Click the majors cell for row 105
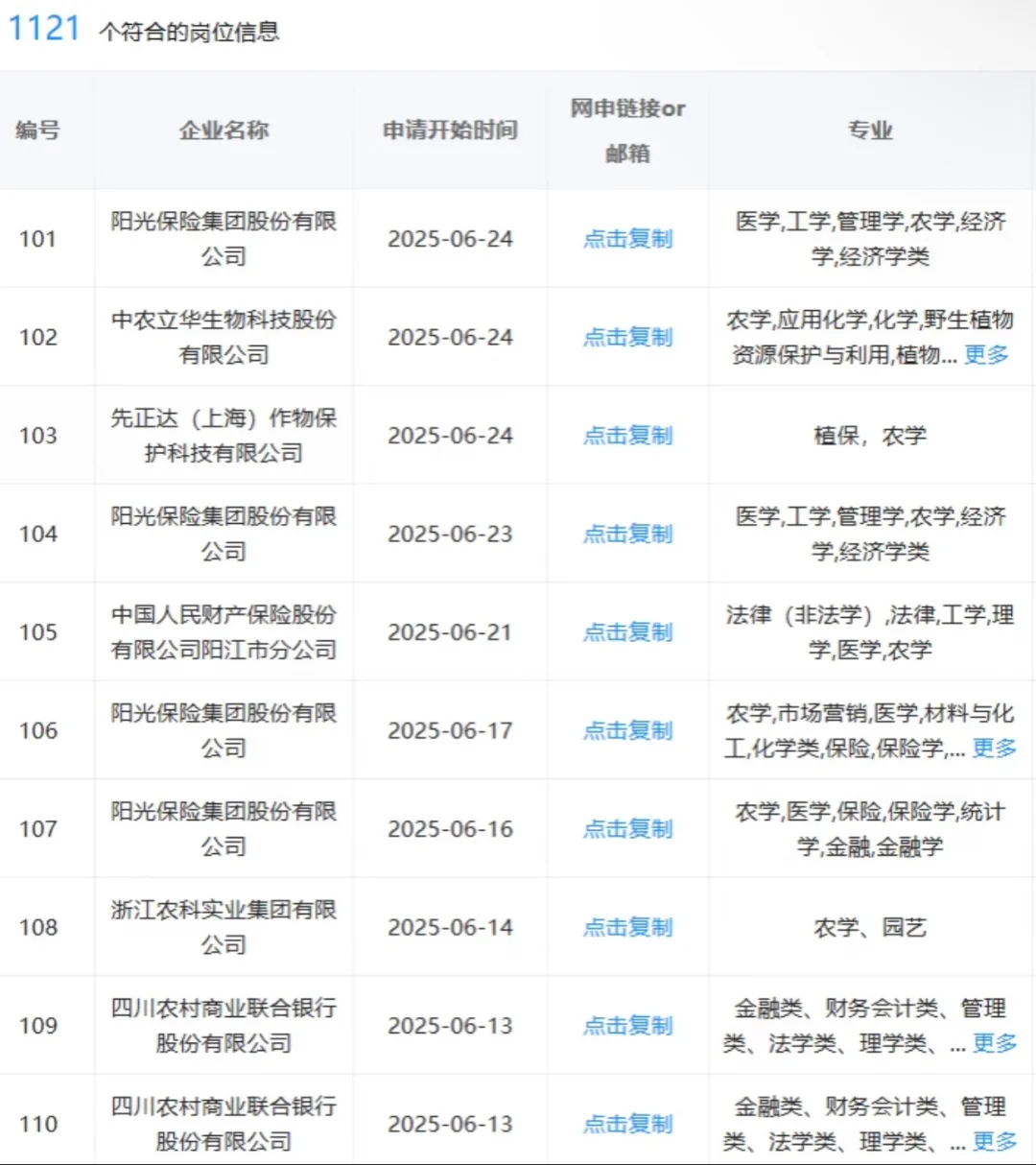This screenshot has width=1036, height=1165. tap(871, 632)
